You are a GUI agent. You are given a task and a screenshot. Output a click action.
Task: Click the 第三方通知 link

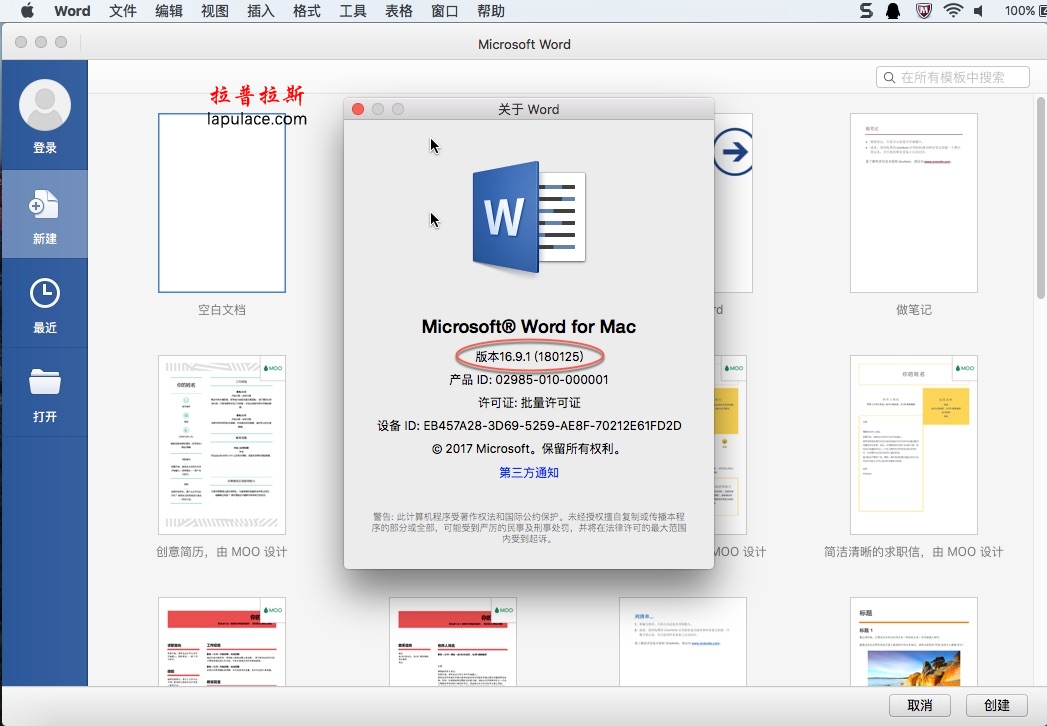point(529,472)
